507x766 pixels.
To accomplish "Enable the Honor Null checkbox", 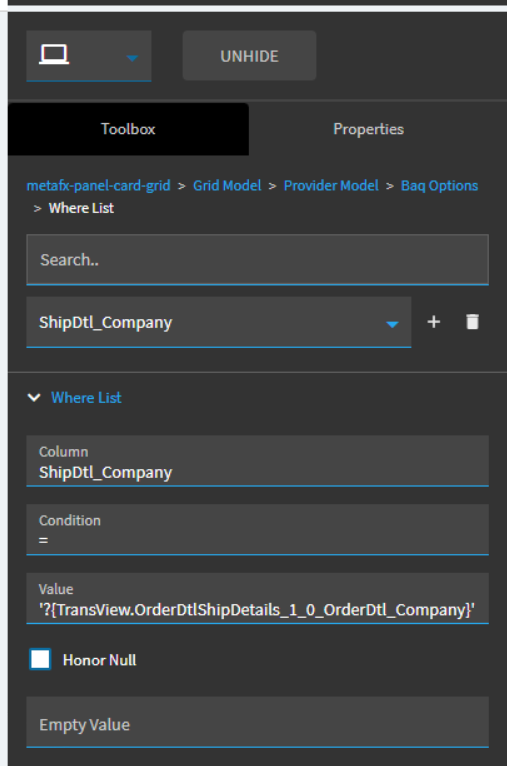I will [x=40, y=660].
